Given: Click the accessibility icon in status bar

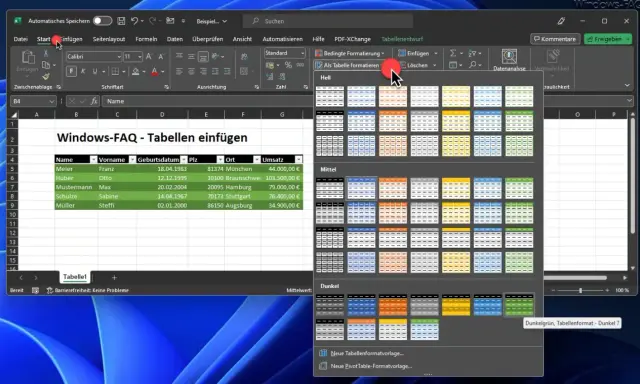Looking at the screenshot, I should coord(49,290).
